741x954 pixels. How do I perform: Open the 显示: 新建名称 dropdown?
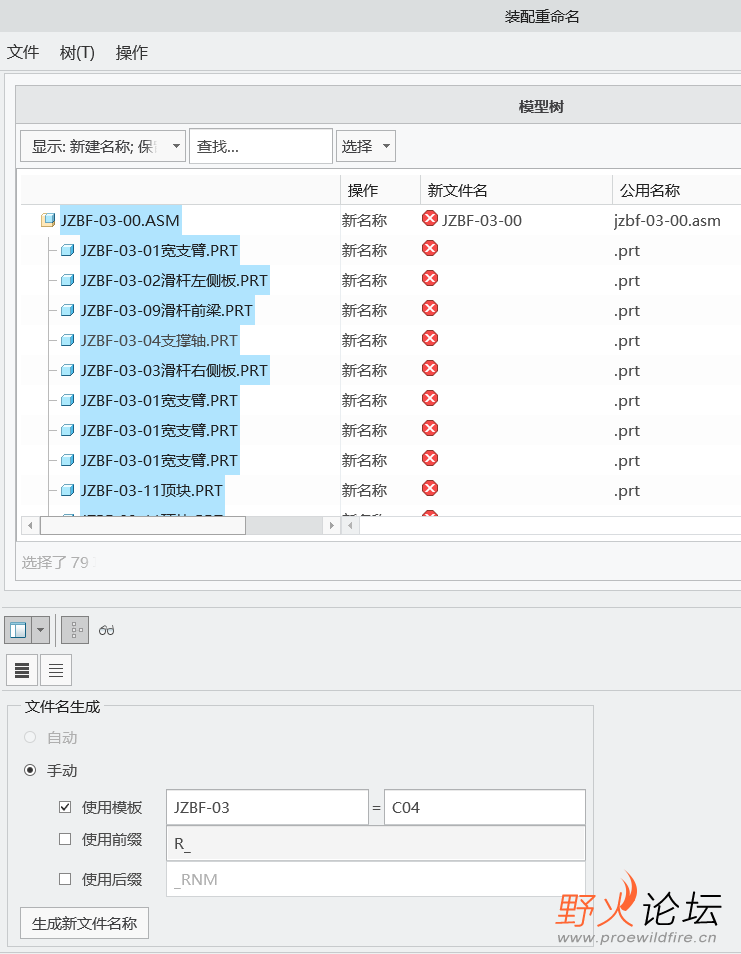coord(103,146)
